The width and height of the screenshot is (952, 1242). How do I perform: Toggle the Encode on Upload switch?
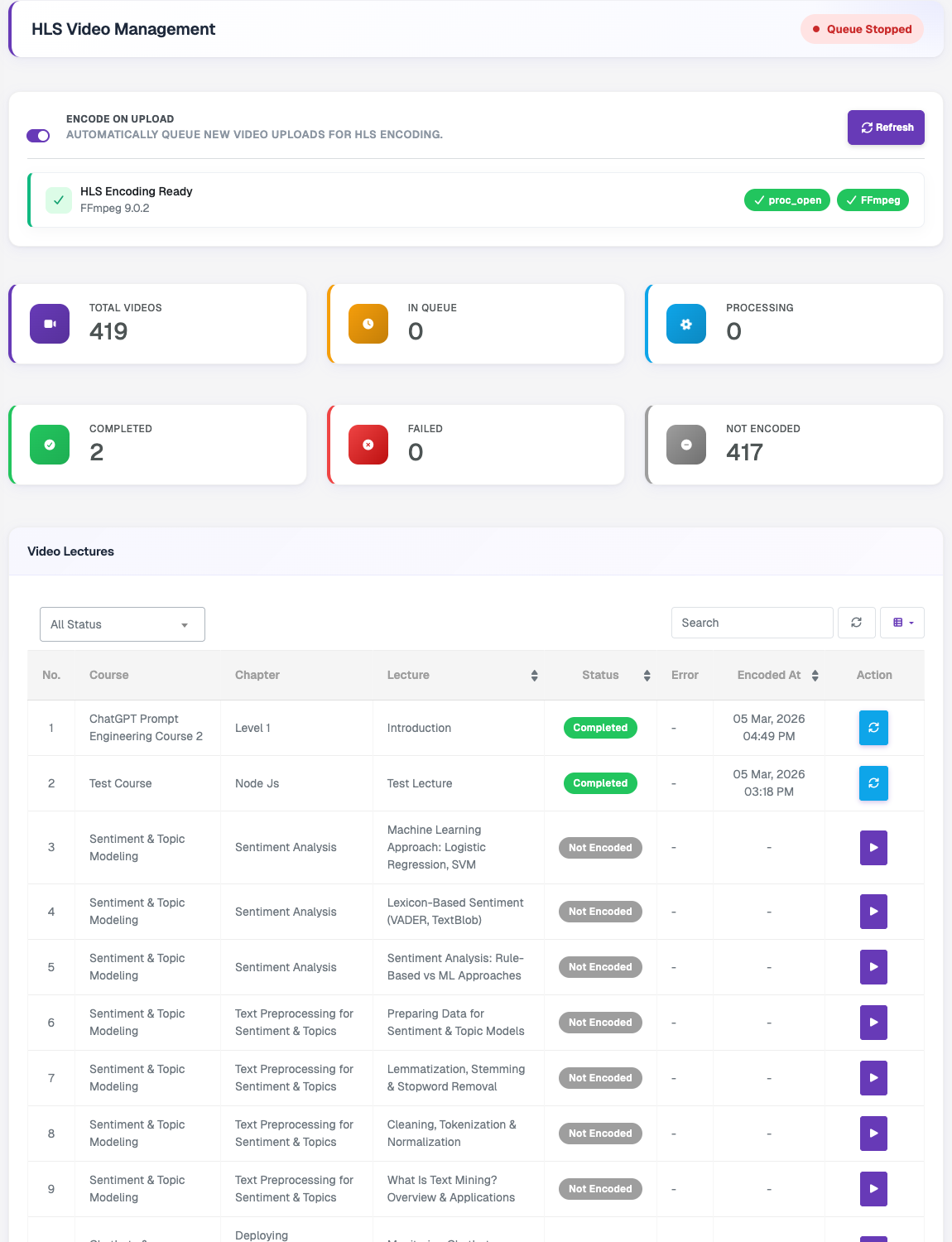[38, 136]
